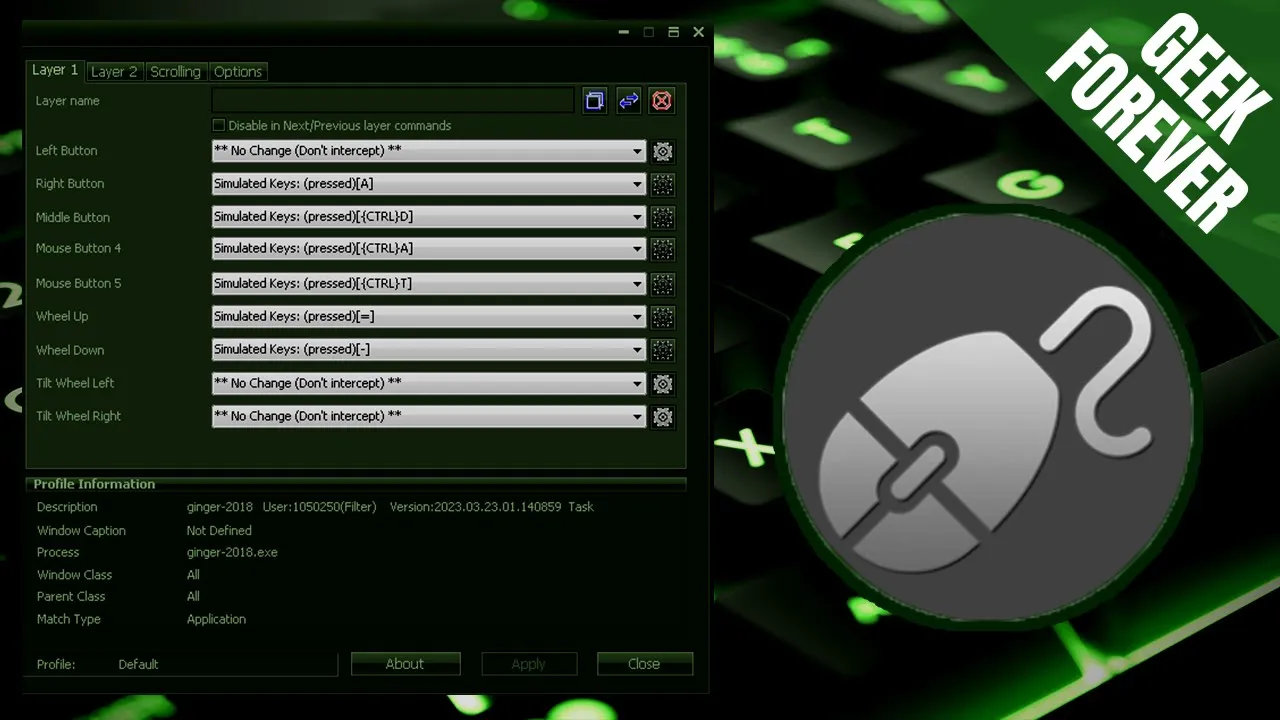The height and width of the screenshot is (720, 1280).
Task: Click the Application match type value
Action: point(216,619)
